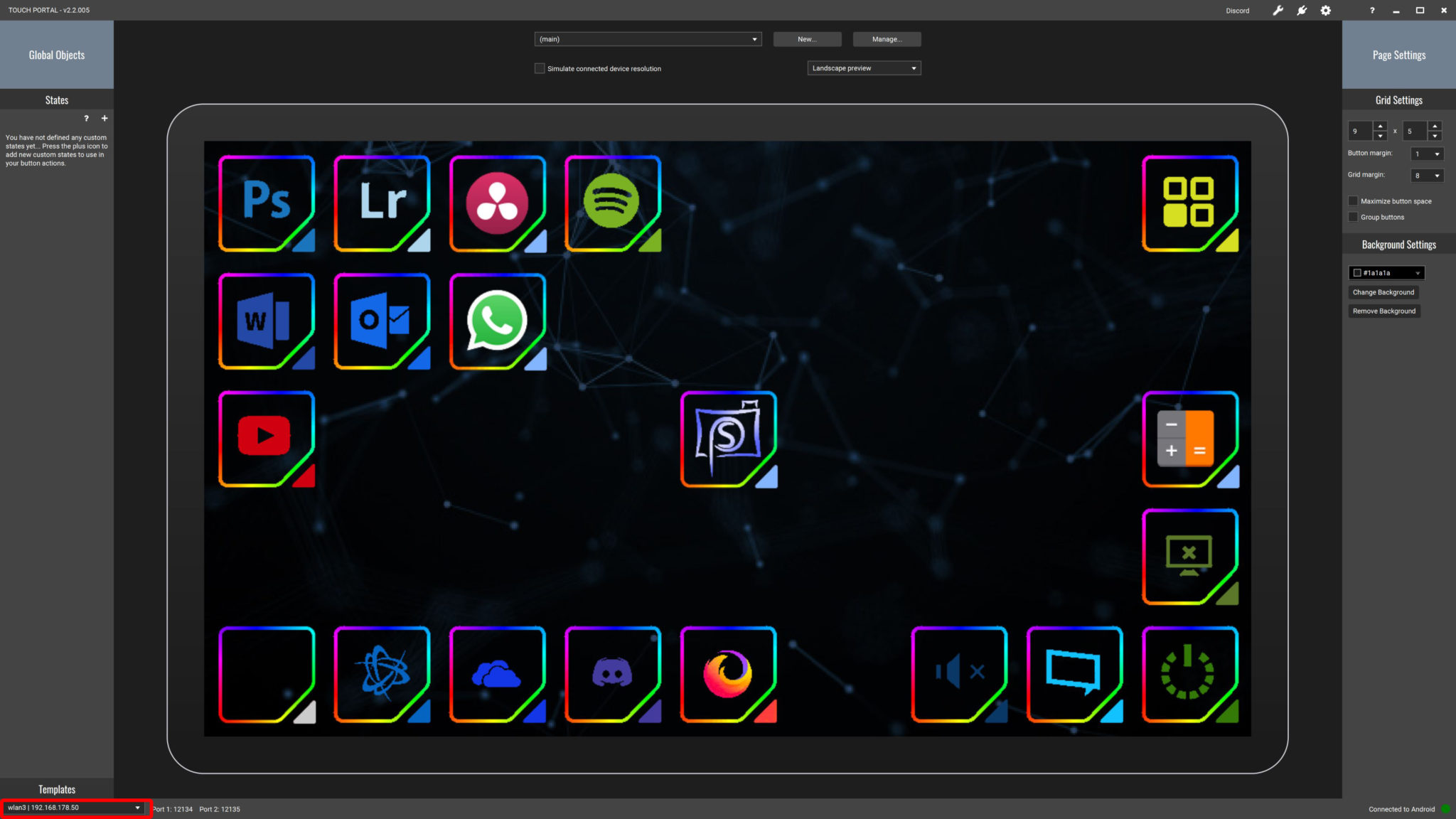Click the green connection status indicator

click(x=1445, y=809)
